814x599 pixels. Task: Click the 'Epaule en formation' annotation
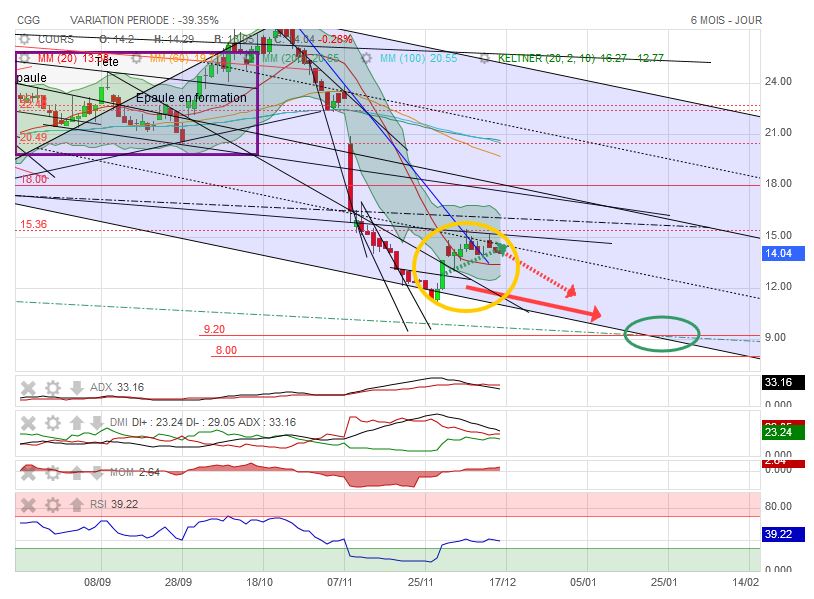click(x=191, y=98)
